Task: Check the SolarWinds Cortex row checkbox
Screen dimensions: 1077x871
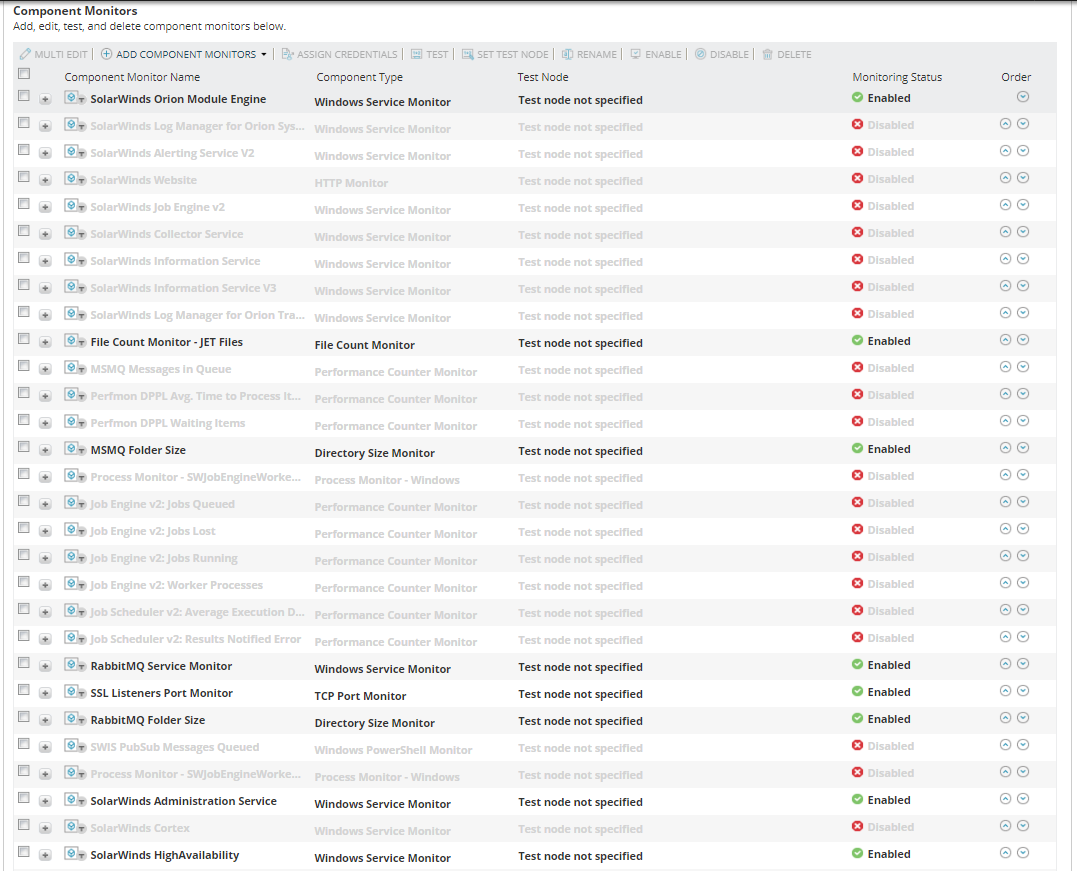Action: 24,824
